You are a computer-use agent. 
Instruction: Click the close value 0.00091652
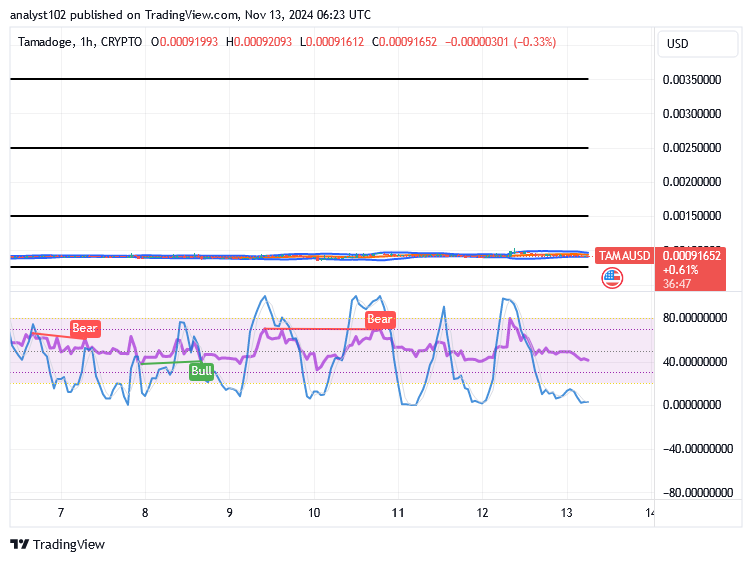coord(408,42)
